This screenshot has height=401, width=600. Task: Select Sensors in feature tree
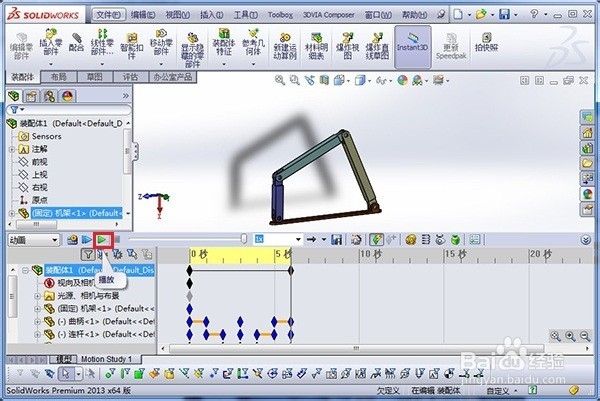coord(47,136)
